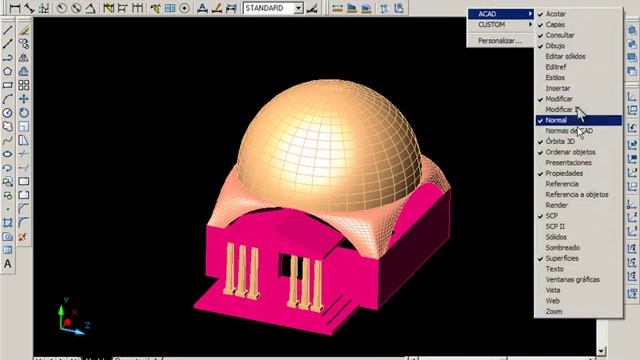Image resolution: width=640 pixels, height=360 pixels.
Task: Show the Texto toolbar
Action: 578,269
